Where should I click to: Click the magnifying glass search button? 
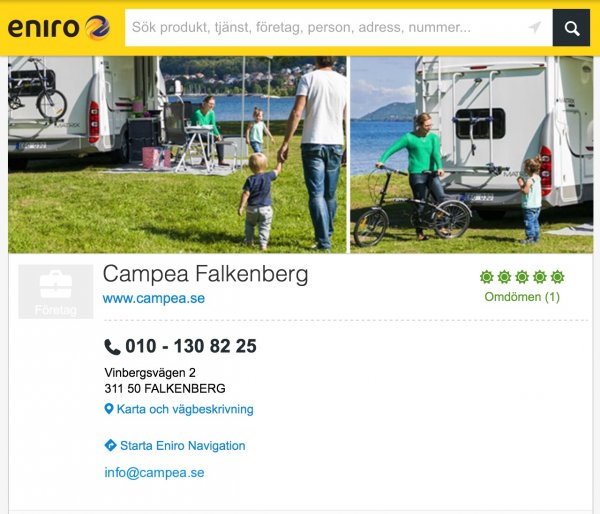click(x=571, y=28)
